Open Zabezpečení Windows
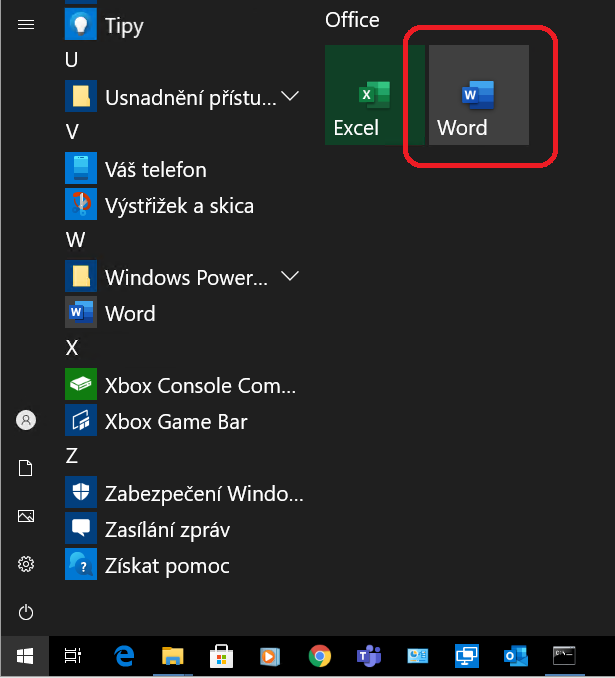615x678 pixels. coord(184,493)
